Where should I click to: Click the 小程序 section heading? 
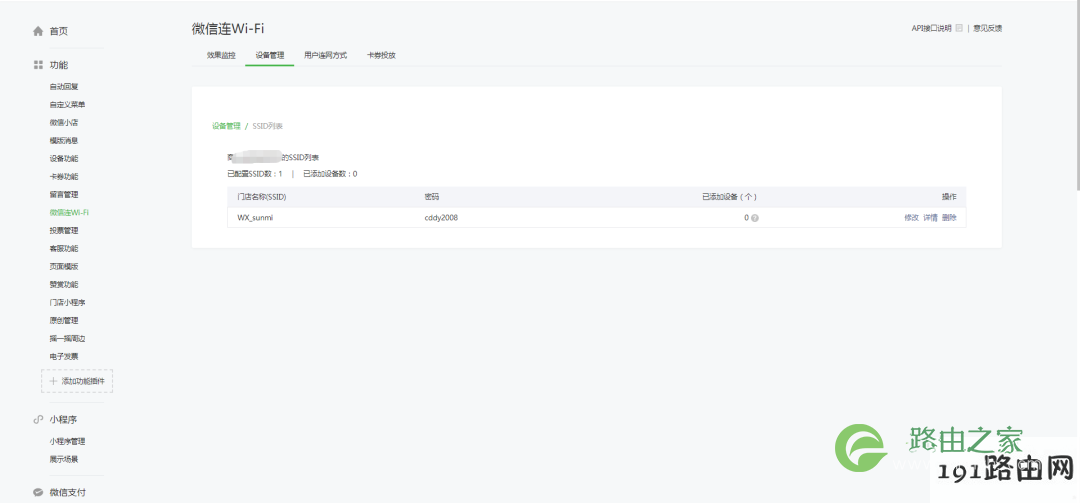(x=63, y=419)
